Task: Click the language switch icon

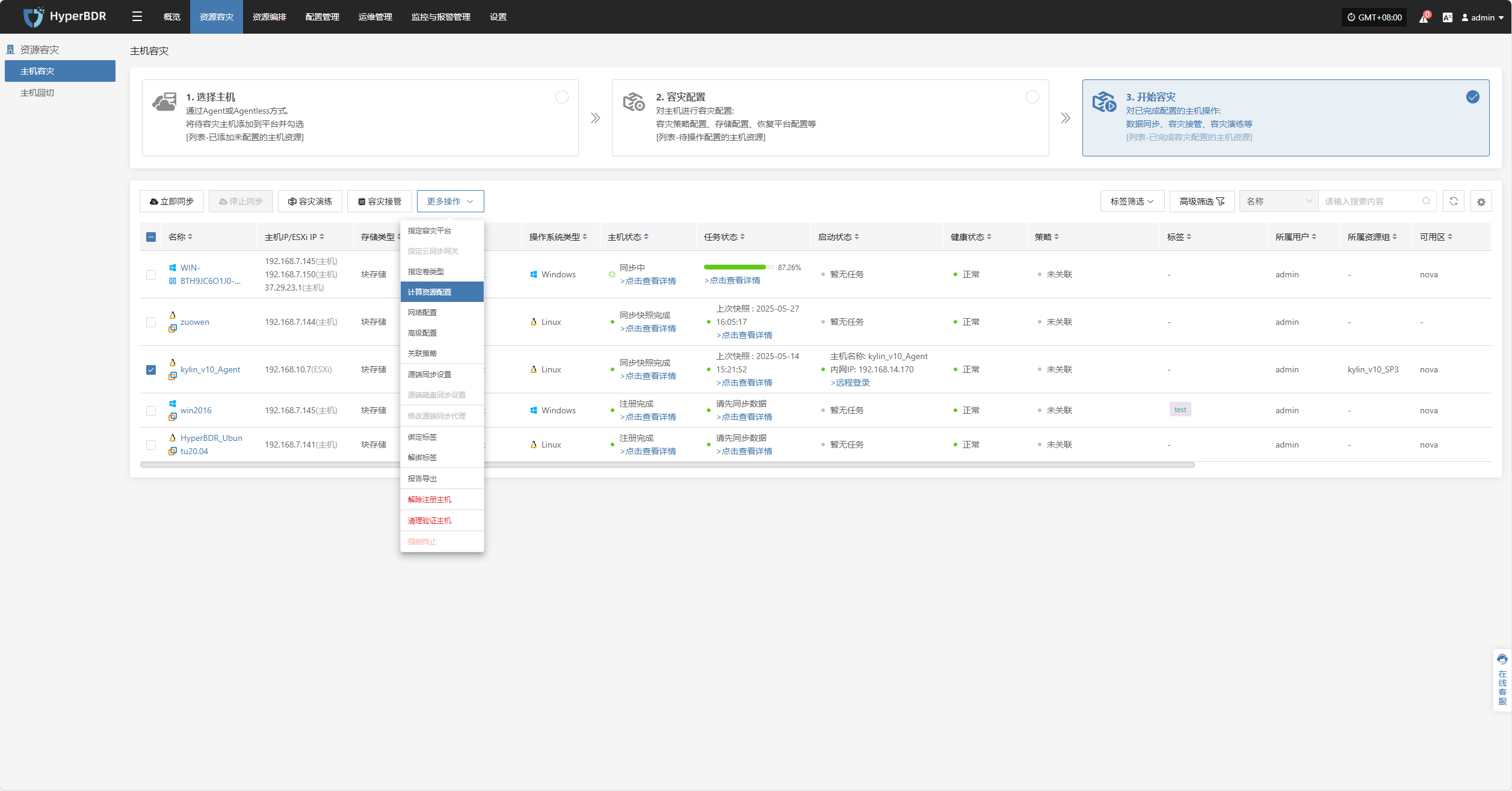Action: coord(1448,17)
